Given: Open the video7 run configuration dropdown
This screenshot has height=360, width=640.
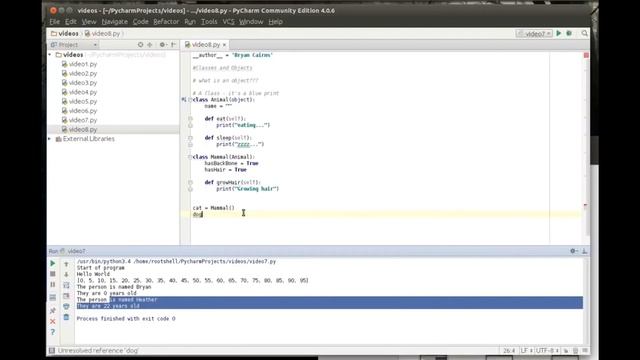Looking at the screenshot, I should pos(534,33).
